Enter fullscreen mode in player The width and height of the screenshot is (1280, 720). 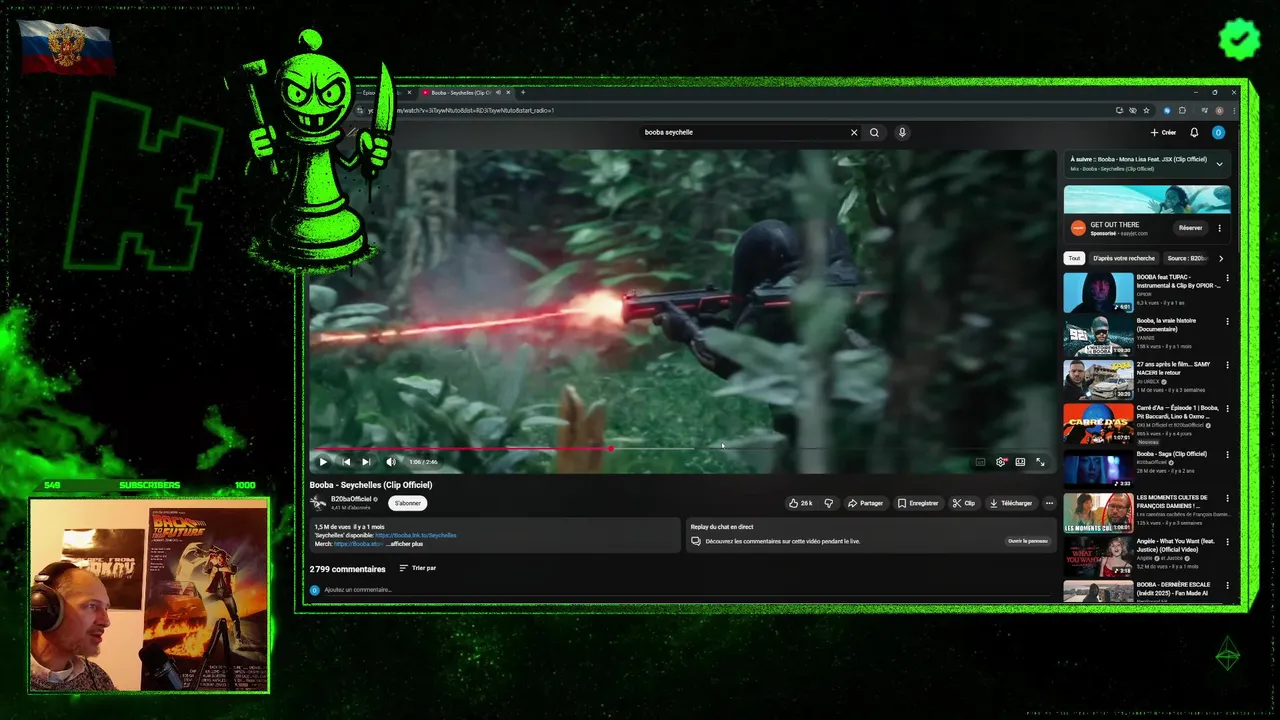1040,462
